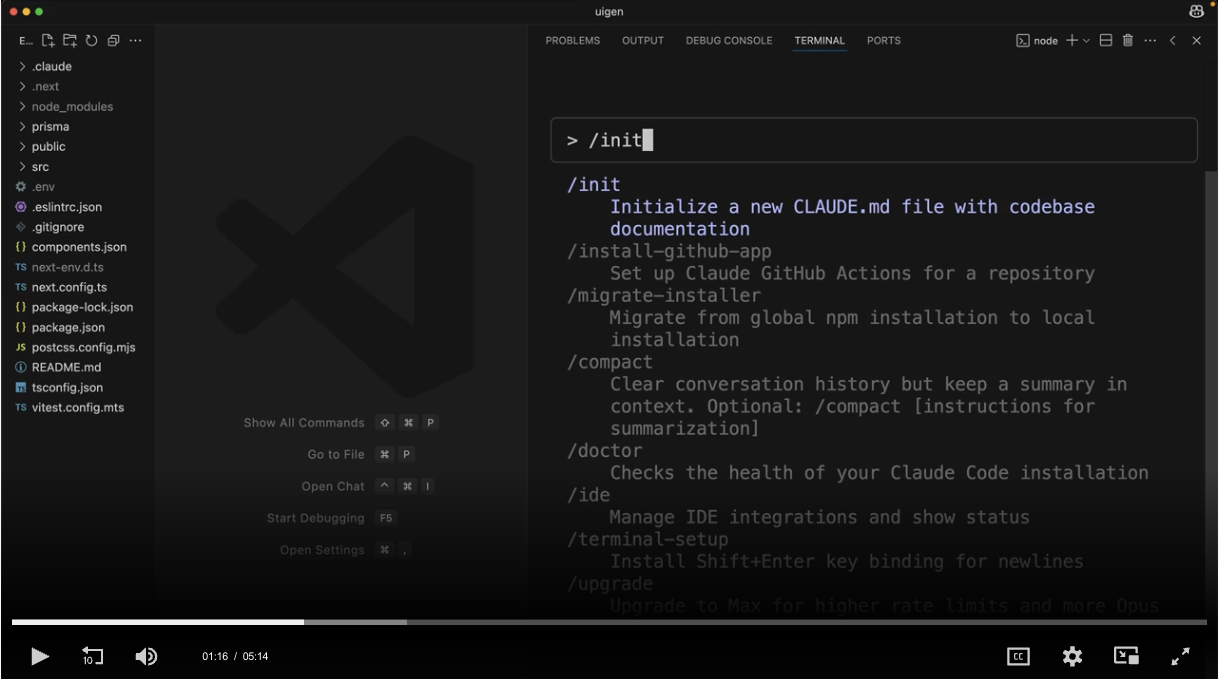The width and height of the screenshot is (1219, 679).
Task: Switch to the PROBLEMS tab
Action: [x=573, y=41]
